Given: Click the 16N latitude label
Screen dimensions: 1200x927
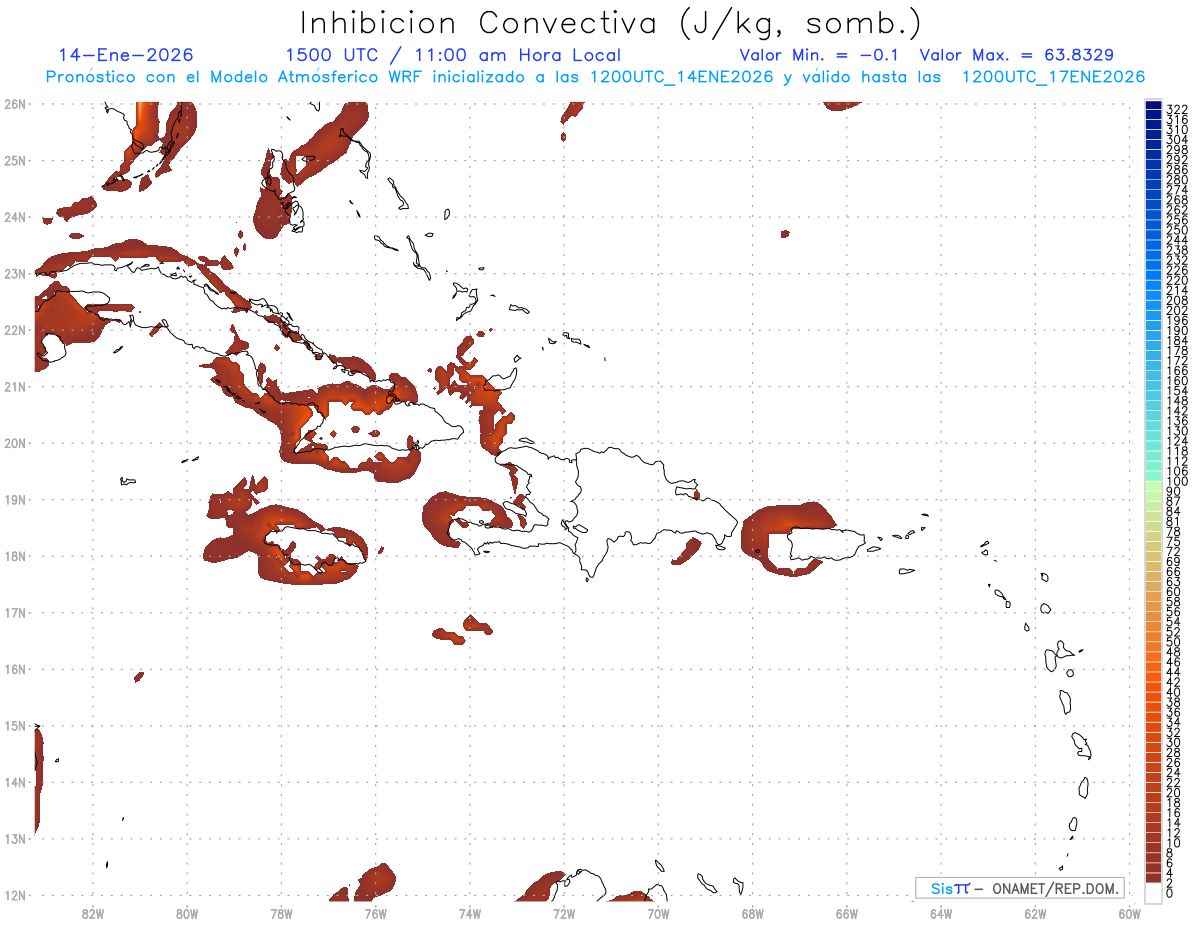Looking at the screenshot, I should (x=14, y=669).
